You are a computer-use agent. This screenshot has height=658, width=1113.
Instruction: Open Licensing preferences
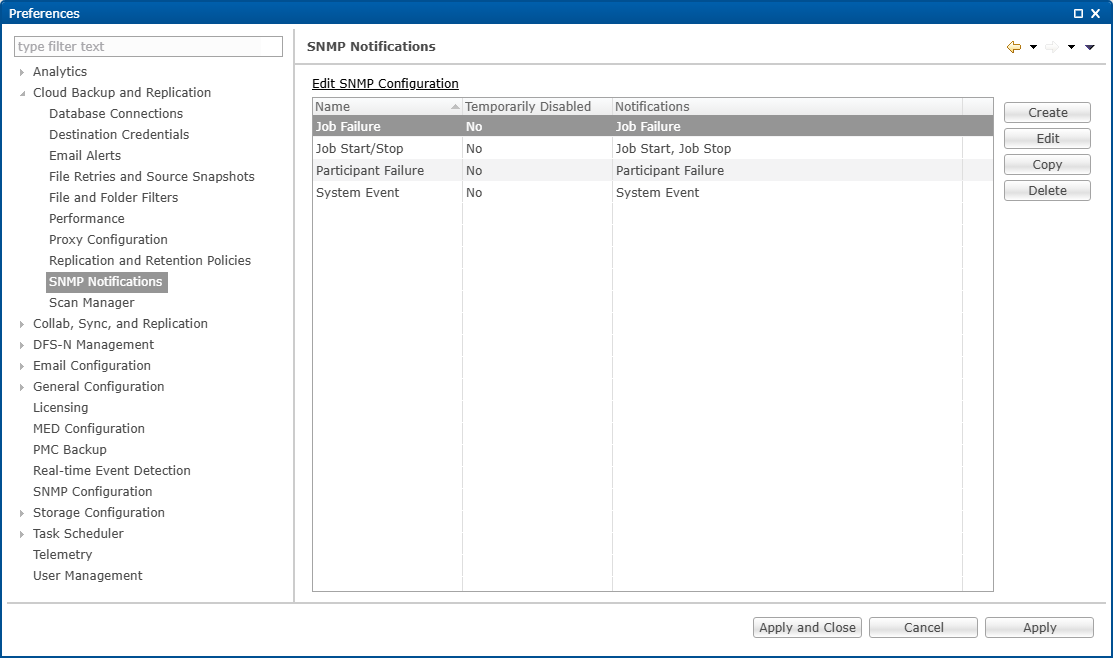[x=61, y=407]
